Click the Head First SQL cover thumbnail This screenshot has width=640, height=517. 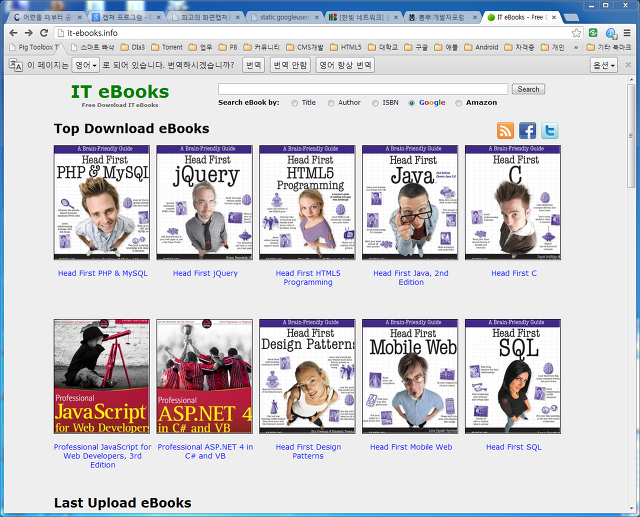[513, 376]
